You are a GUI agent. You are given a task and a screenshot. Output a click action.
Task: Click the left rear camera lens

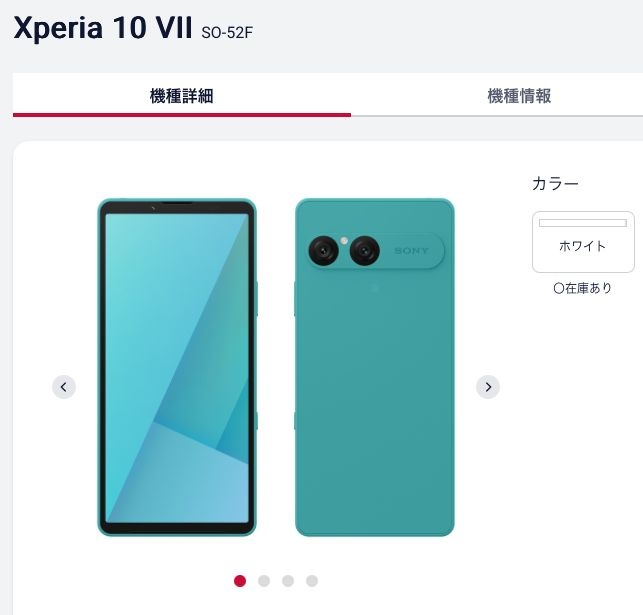pyautogui.click(x=324, y=250)
